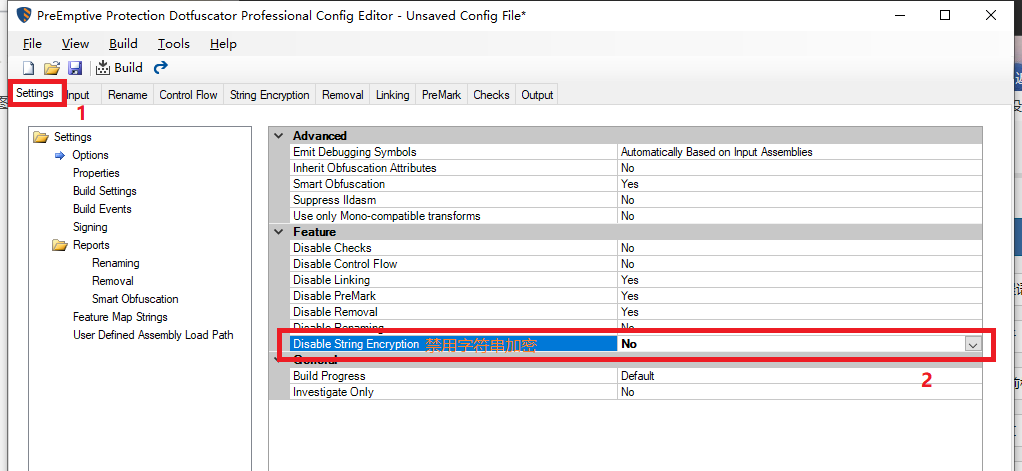Click the No value of Suppress Ildasm
1022x471 pixels.
(x=628, y=200)
